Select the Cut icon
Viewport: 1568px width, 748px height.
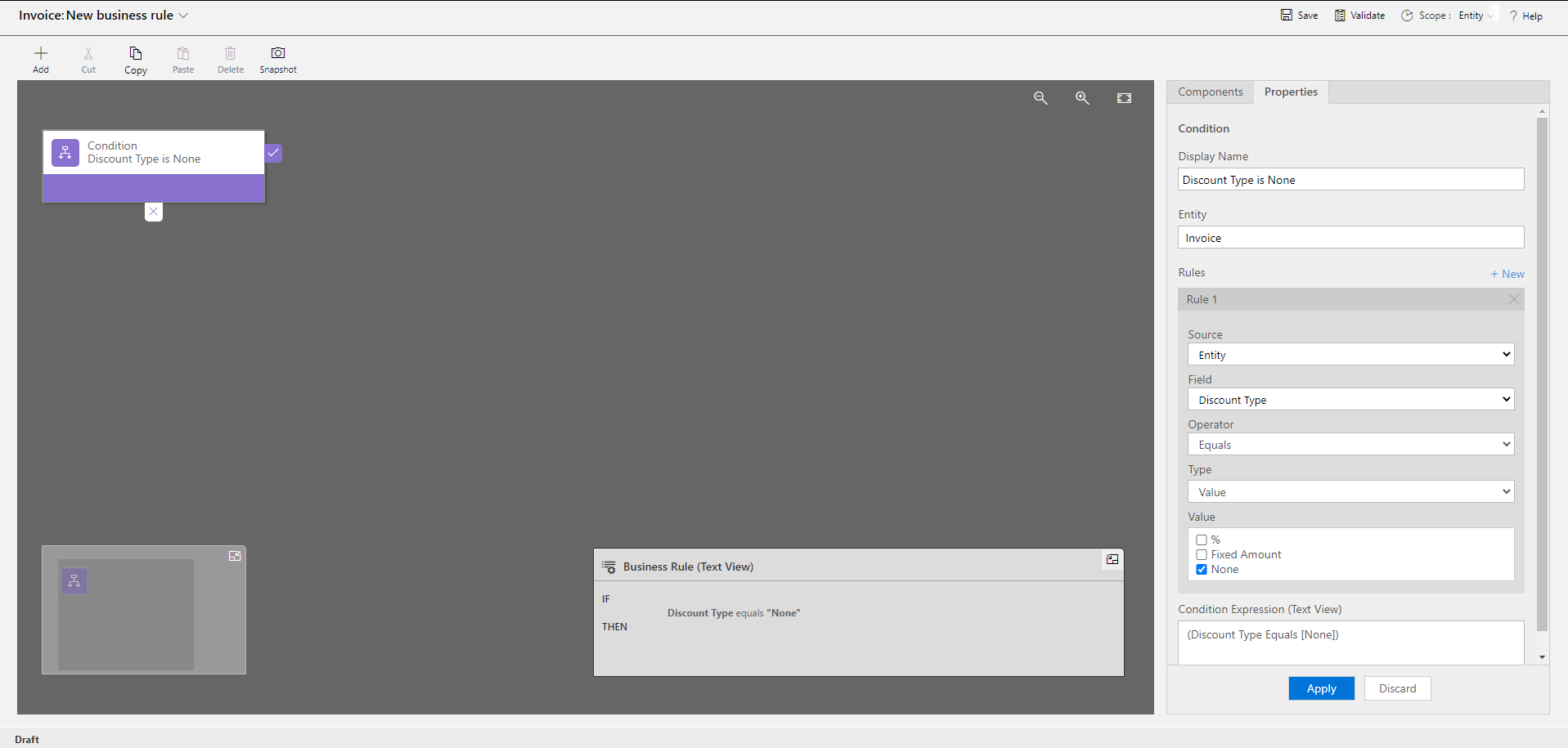click(88, 59)
